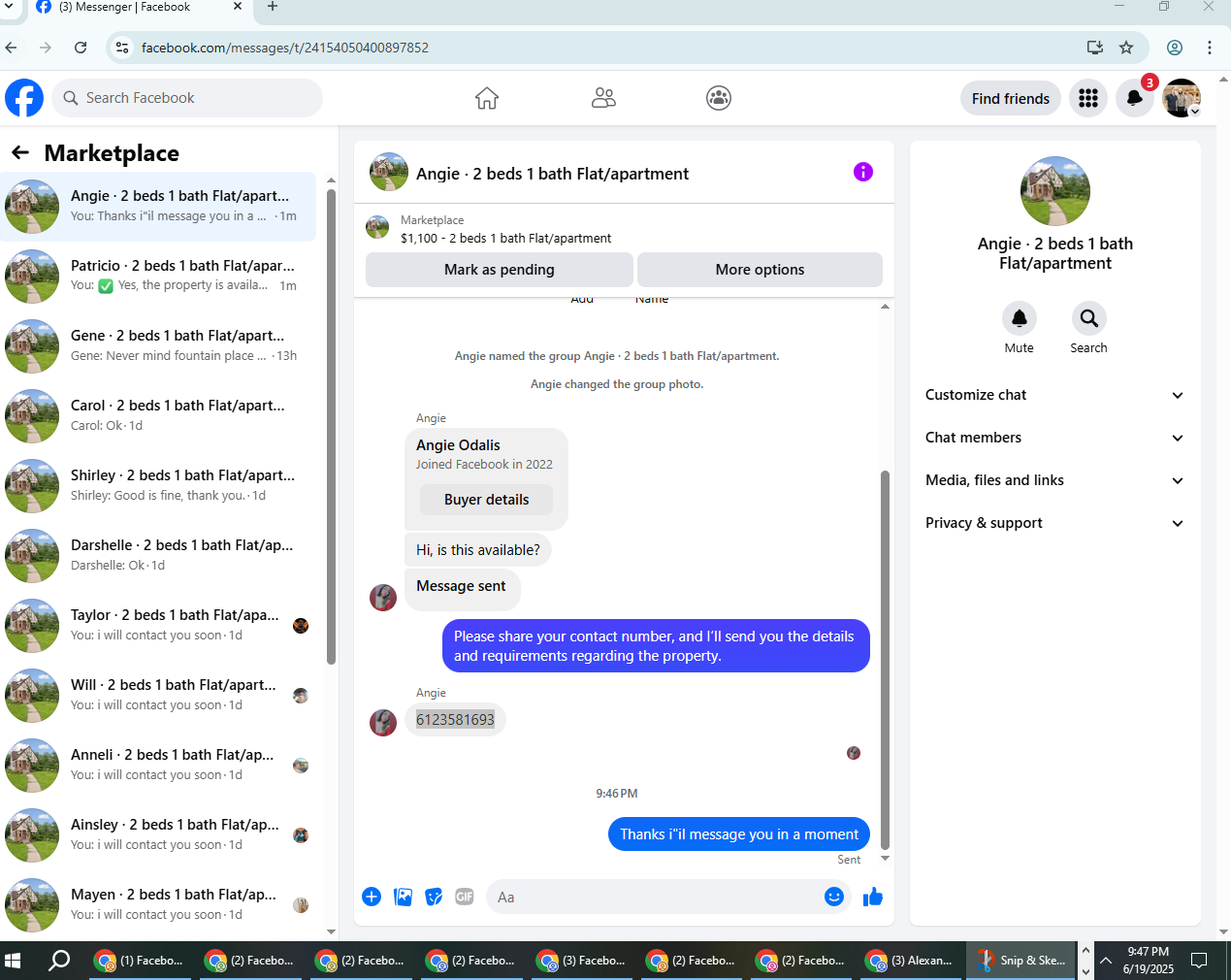Click Mark as pending button
The height and width of the screenshot is (980, 1231).
[500, 270]
